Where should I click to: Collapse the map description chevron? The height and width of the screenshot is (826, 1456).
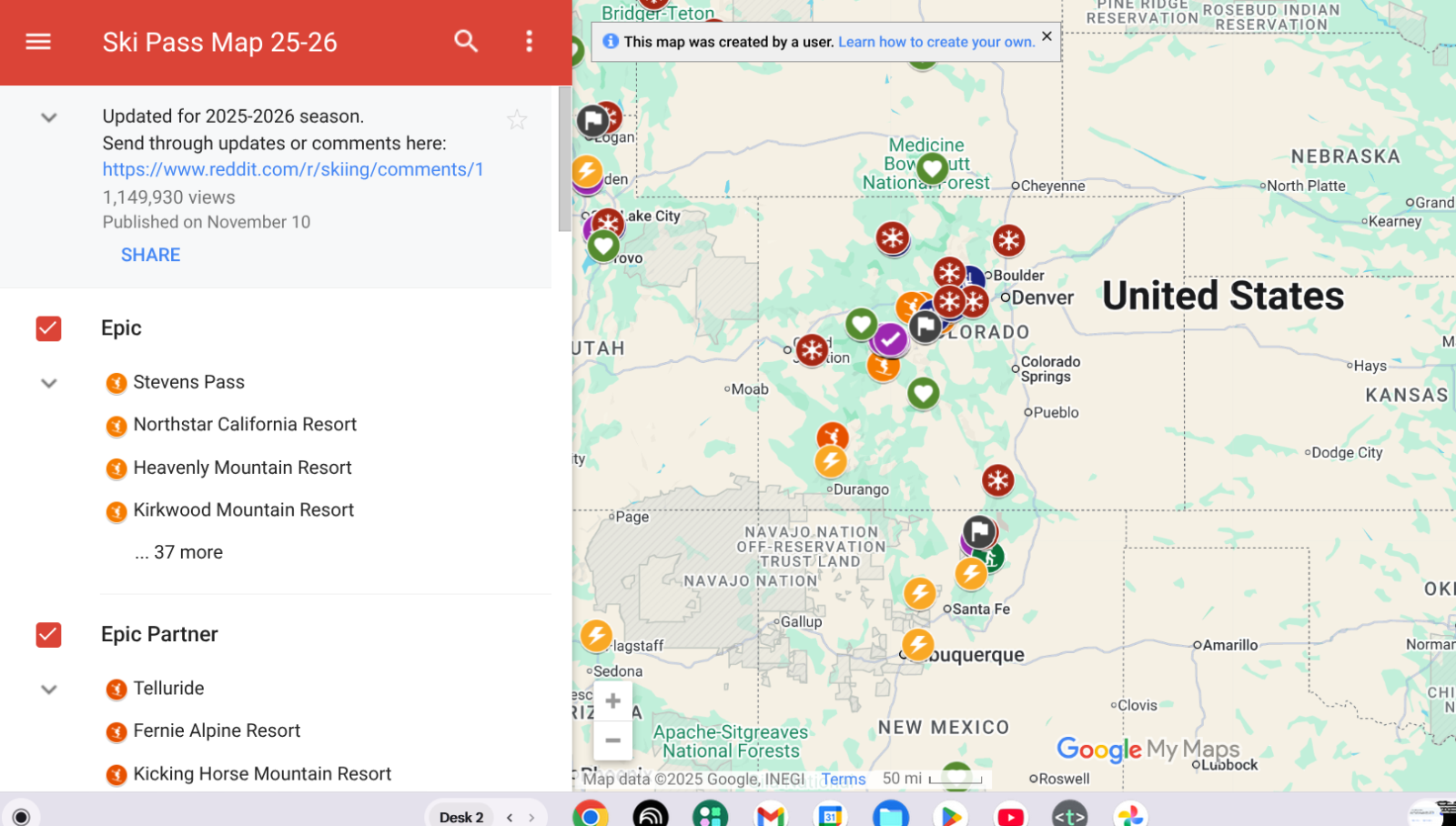[x=49, y=117]
